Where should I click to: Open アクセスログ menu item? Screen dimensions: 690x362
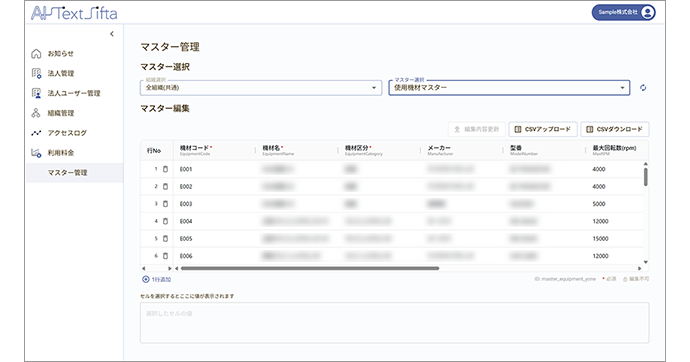[x=74, y=133]
